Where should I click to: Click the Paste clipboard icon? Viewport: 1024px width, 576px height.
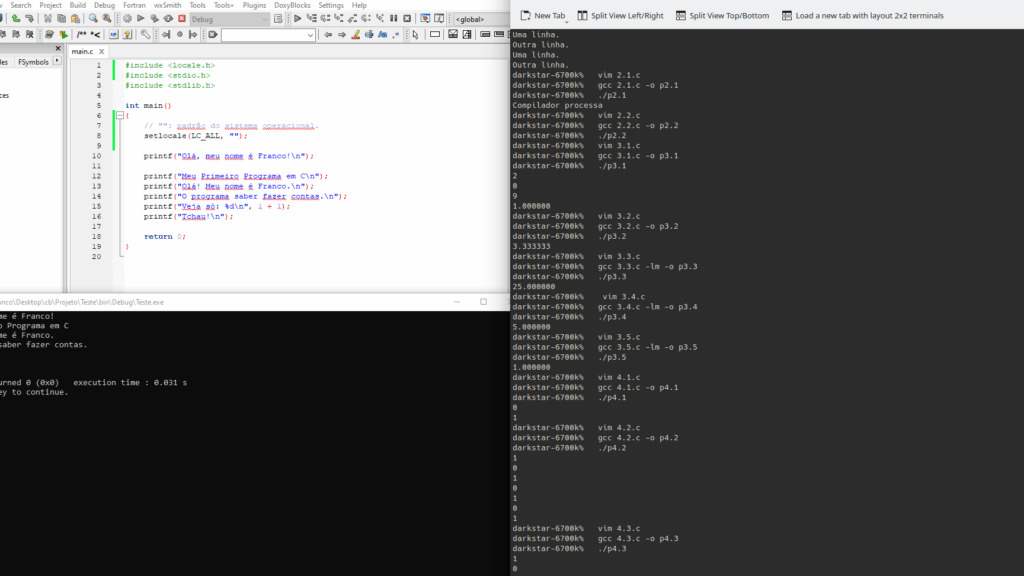click(75, 19)
